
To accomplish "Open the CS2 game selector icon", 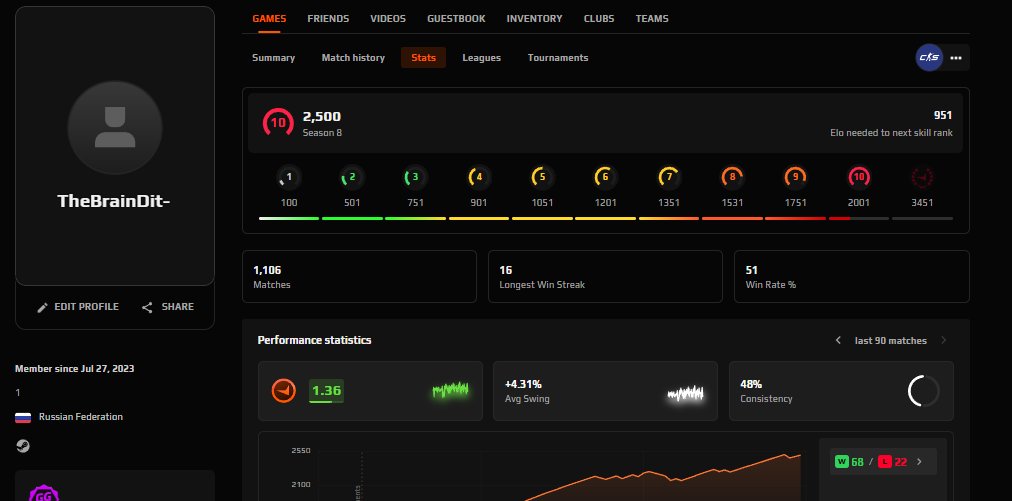I will tap(929, 57).
